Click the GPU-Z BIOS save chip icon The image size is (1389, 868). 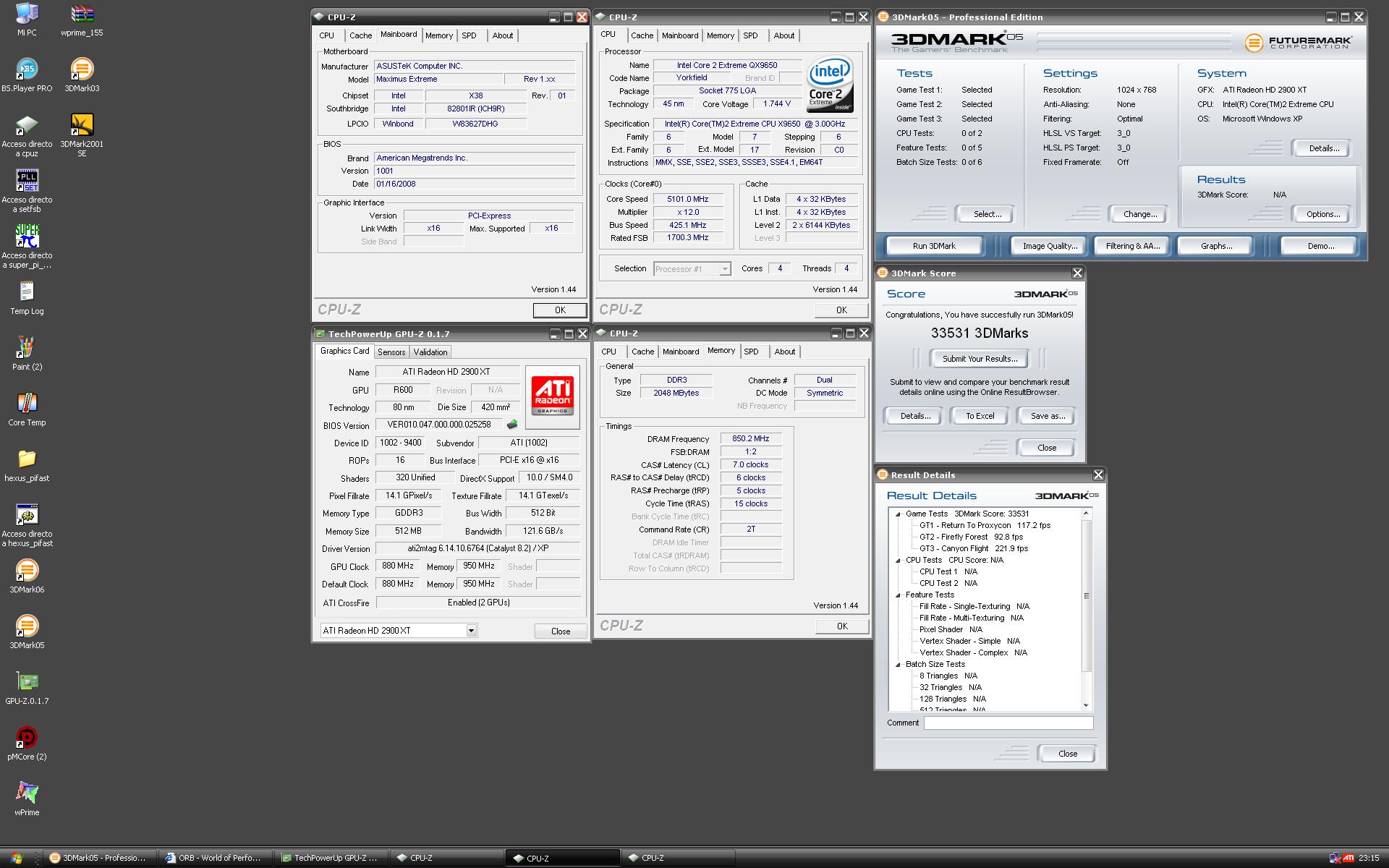click(x=512, y=425)
